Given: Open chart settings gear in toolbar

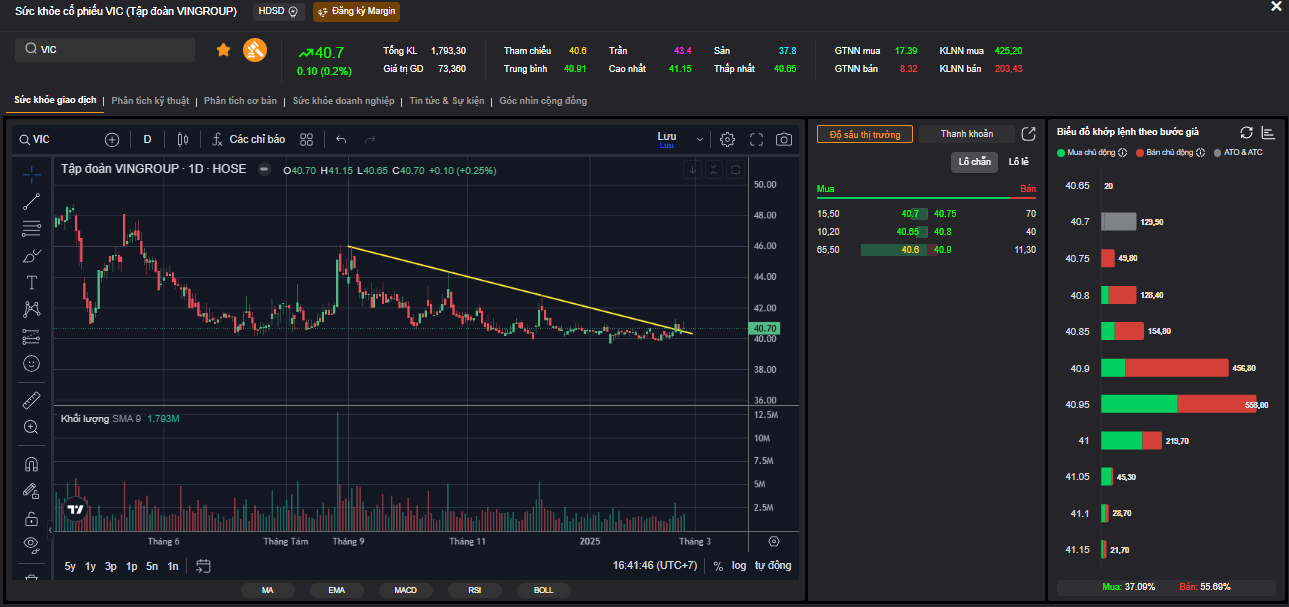Looking at the screenshot, I should tap(728, 140).
